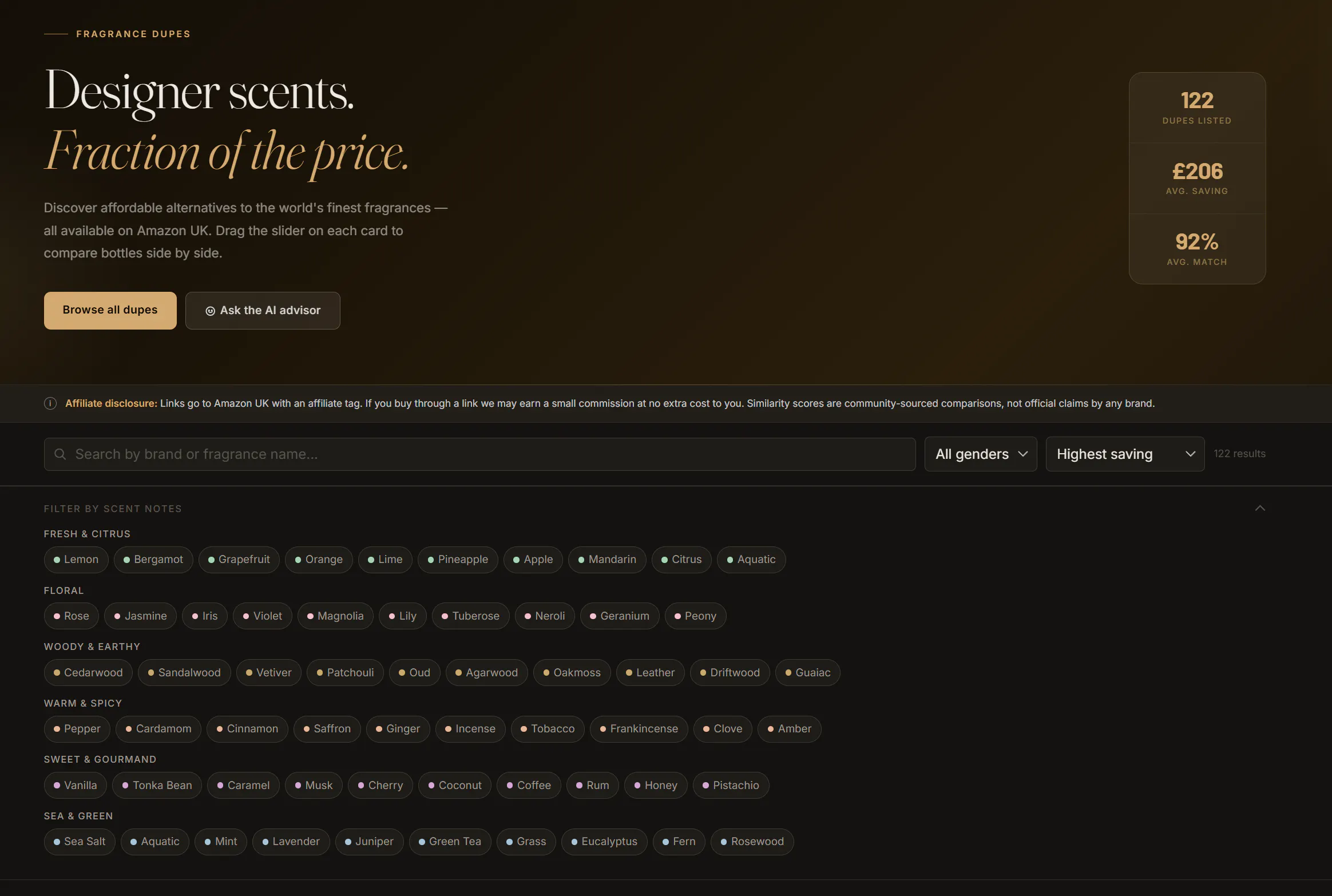
Task: Filter by the Neroli note
Action: coord(545,616)
